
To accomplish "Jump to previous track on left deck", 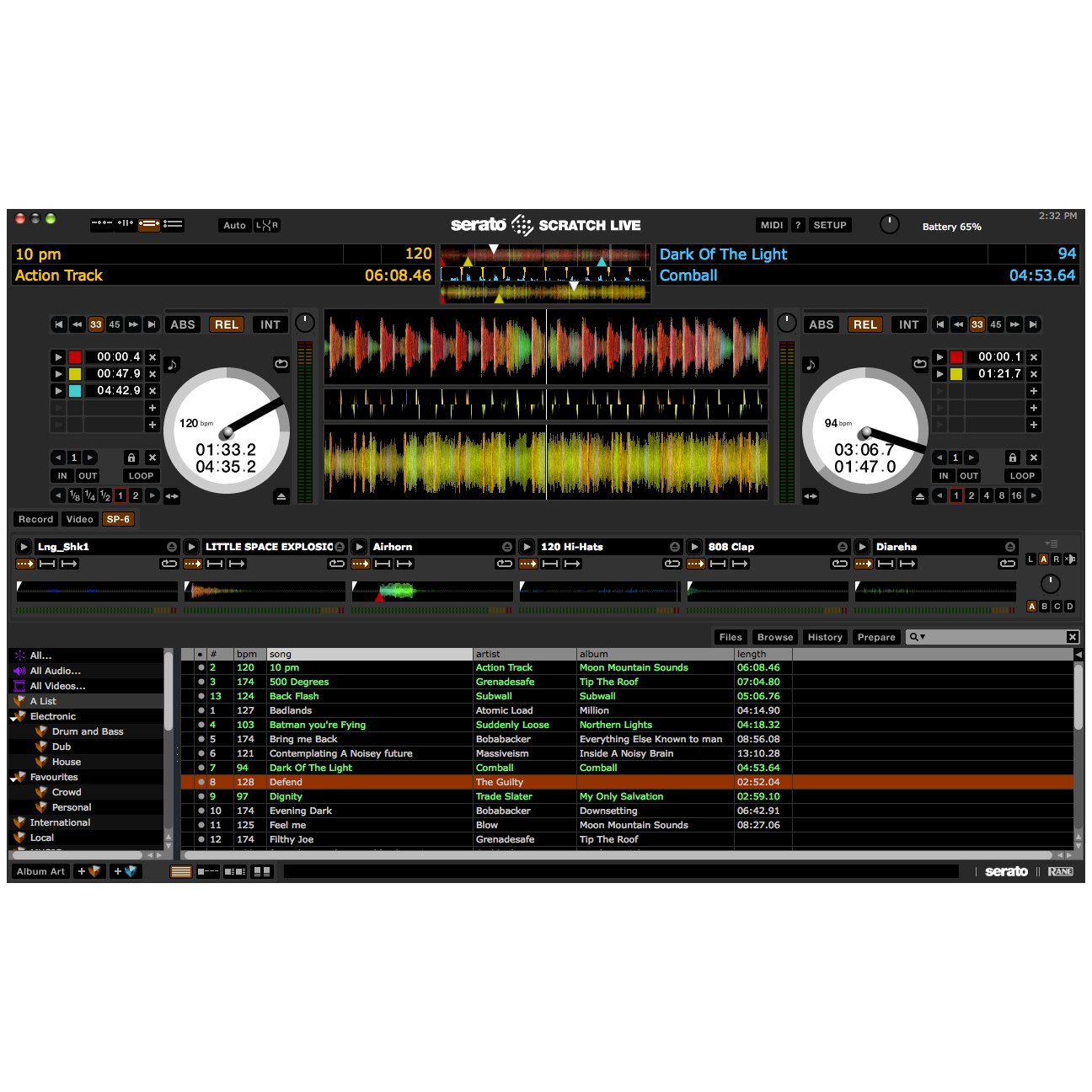I will click(58, 324).
